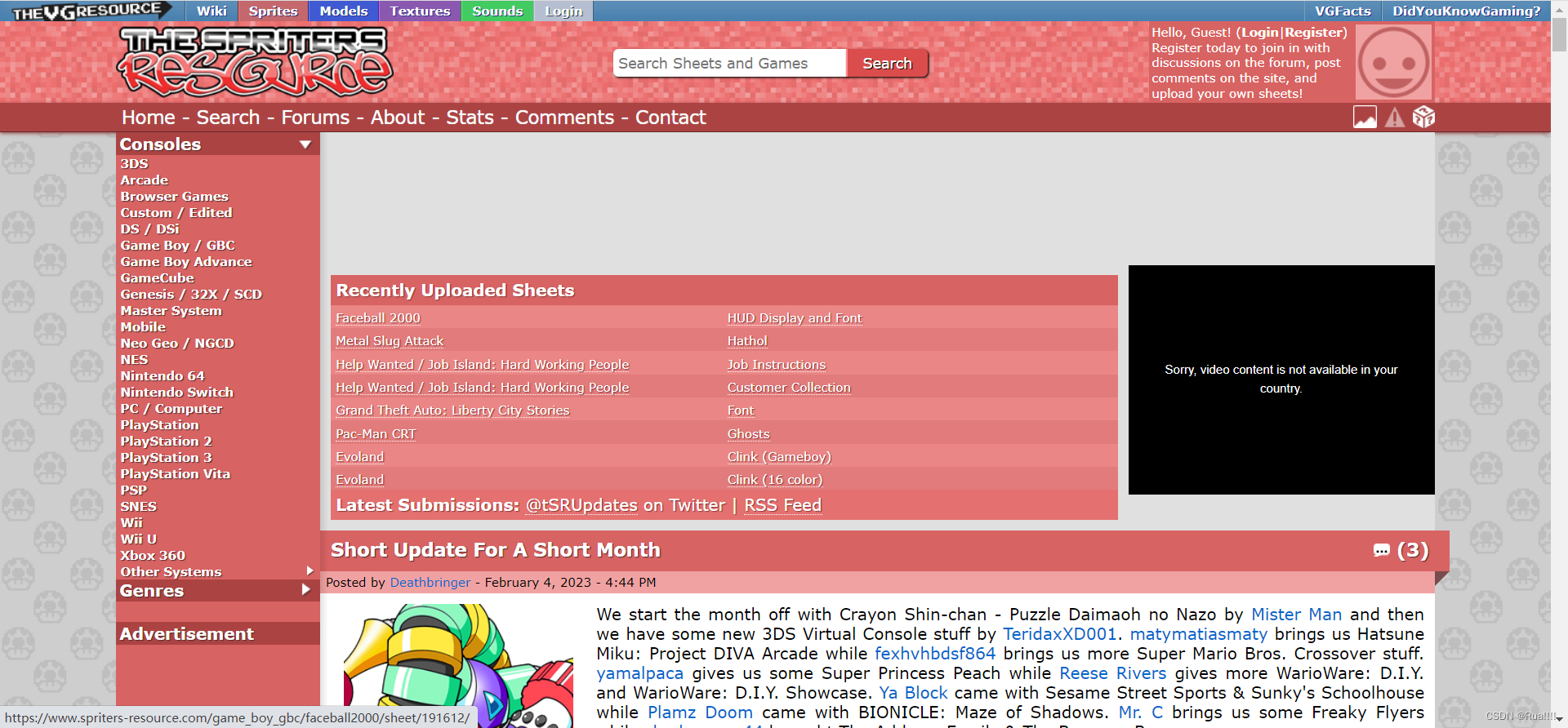Open VGFacts link in top bar

point(1343,11)
